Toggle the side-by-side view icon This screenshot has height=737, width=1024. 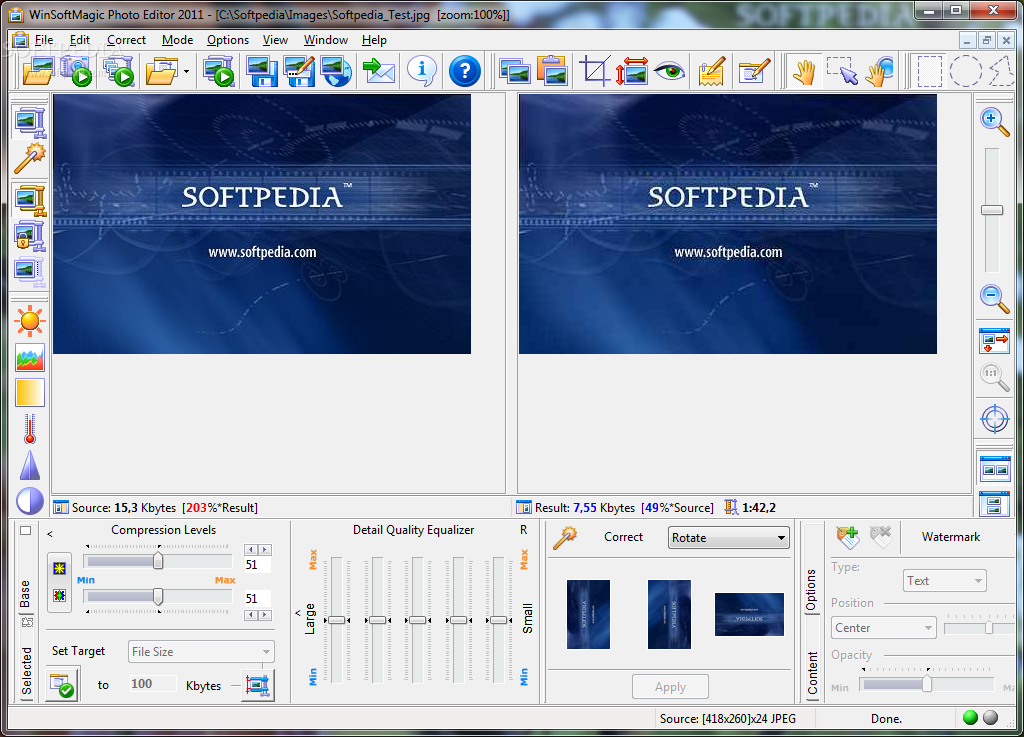click(995, 468)
